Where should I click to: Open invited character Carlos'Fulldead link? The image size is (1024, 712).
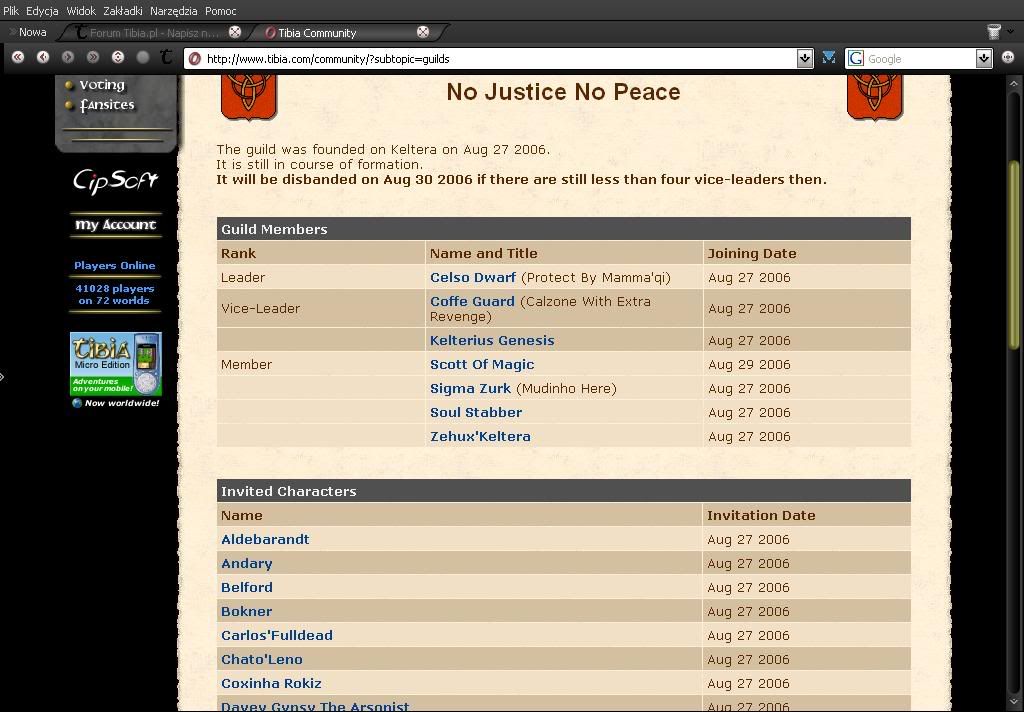tap(277, 636)
